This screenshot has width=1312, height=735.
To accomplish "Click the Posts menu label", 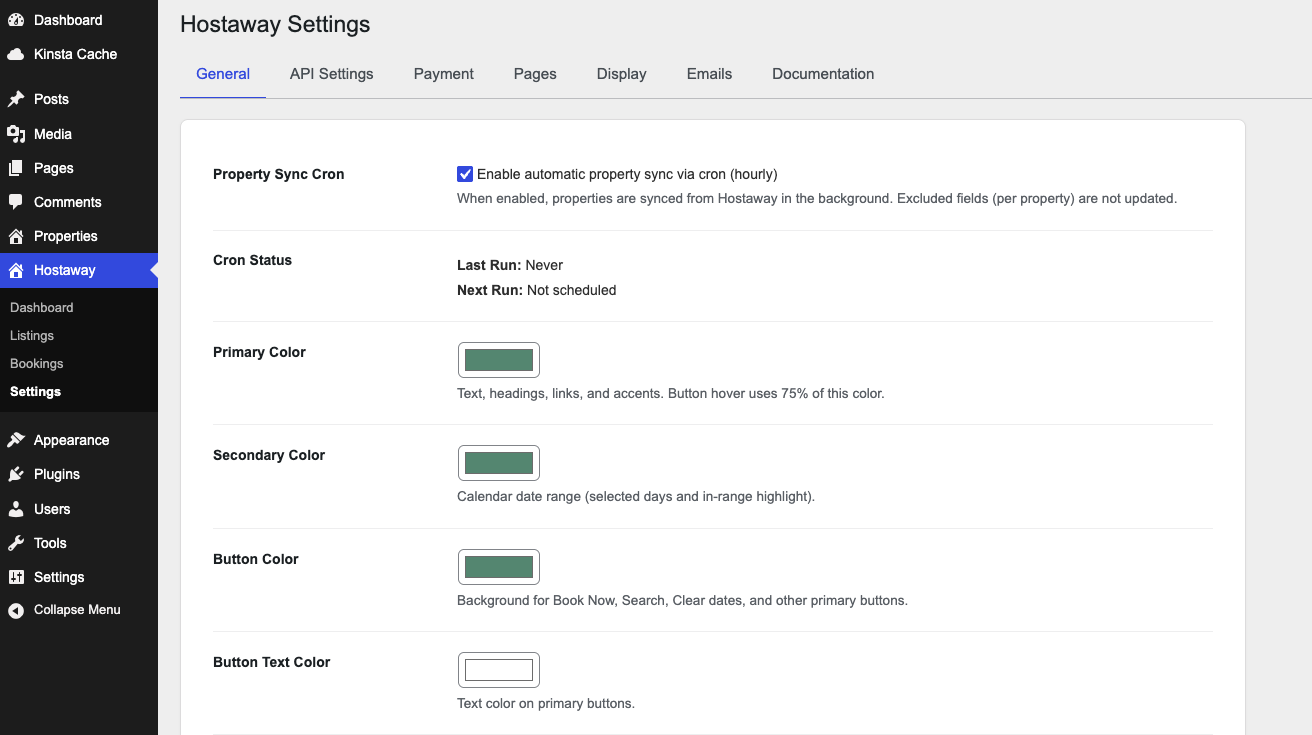I will [x=51, y=99].
